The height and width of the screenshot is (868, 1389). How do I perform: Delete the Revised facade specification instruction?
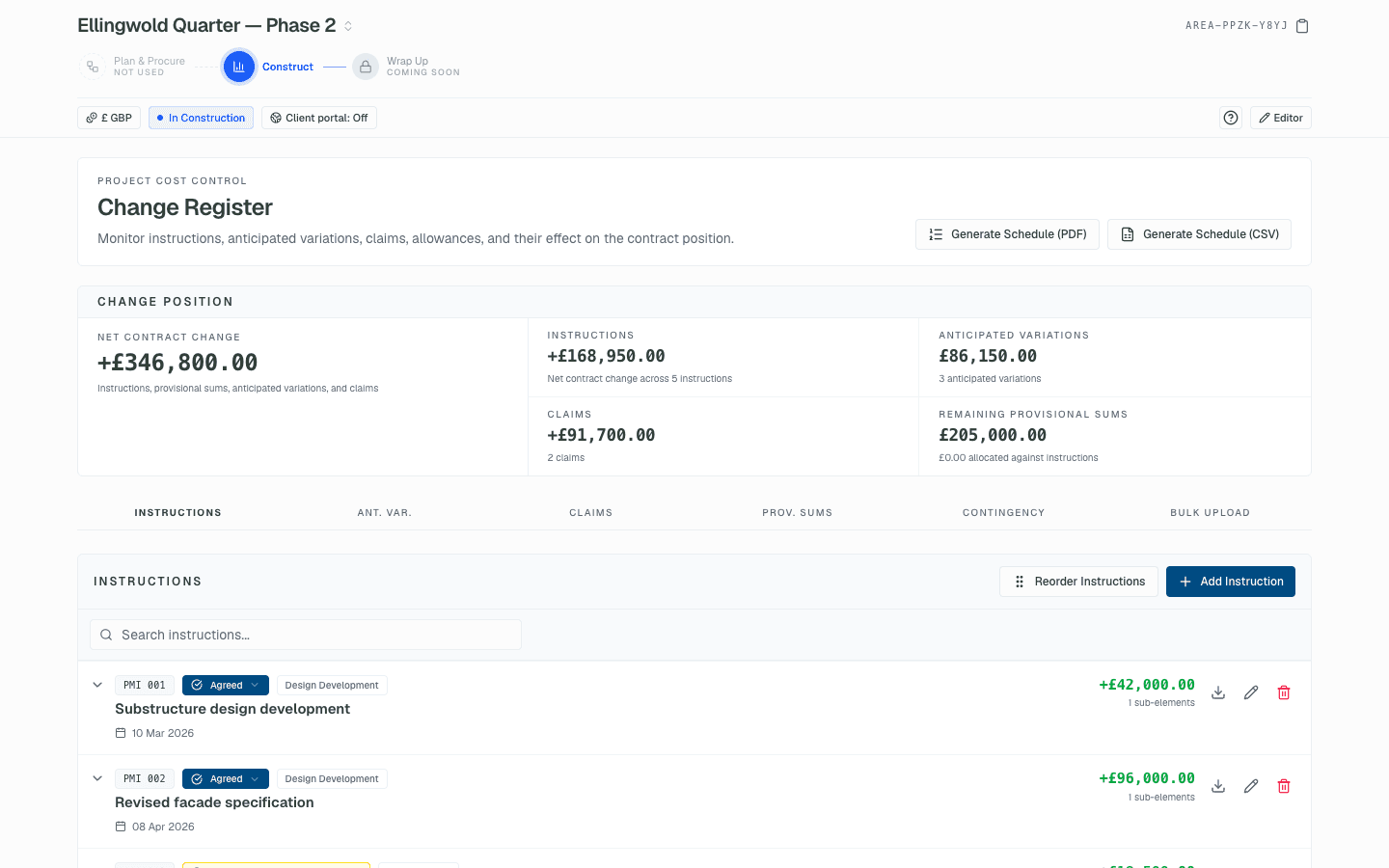point(1284,786)
